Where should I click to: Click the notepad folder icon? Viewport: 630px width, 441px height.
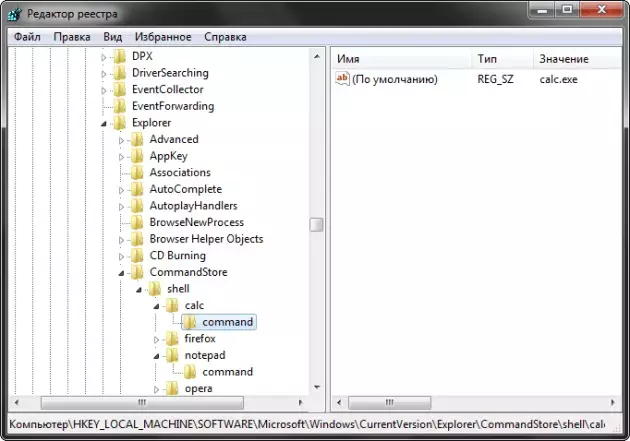coord(172,355)
